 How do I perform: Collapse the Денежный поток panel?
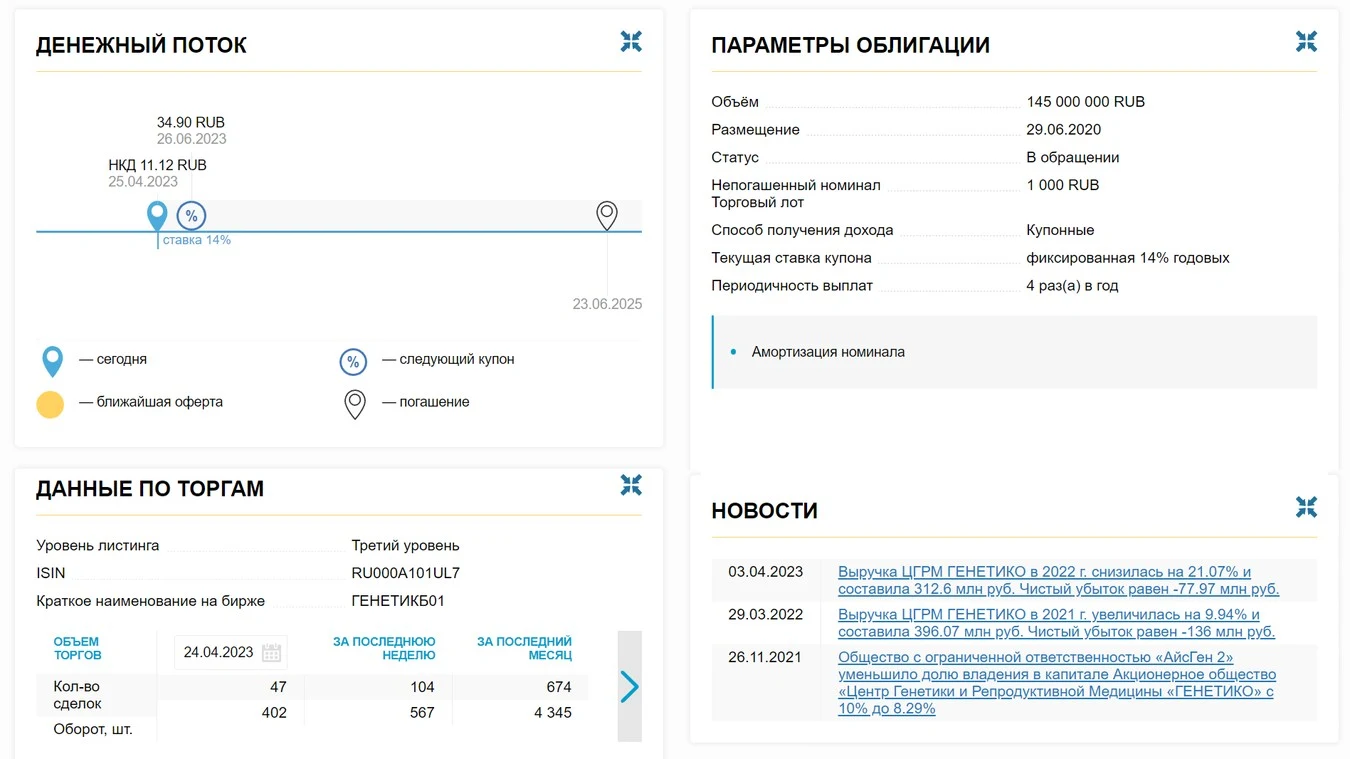click(x=631, y=41)
